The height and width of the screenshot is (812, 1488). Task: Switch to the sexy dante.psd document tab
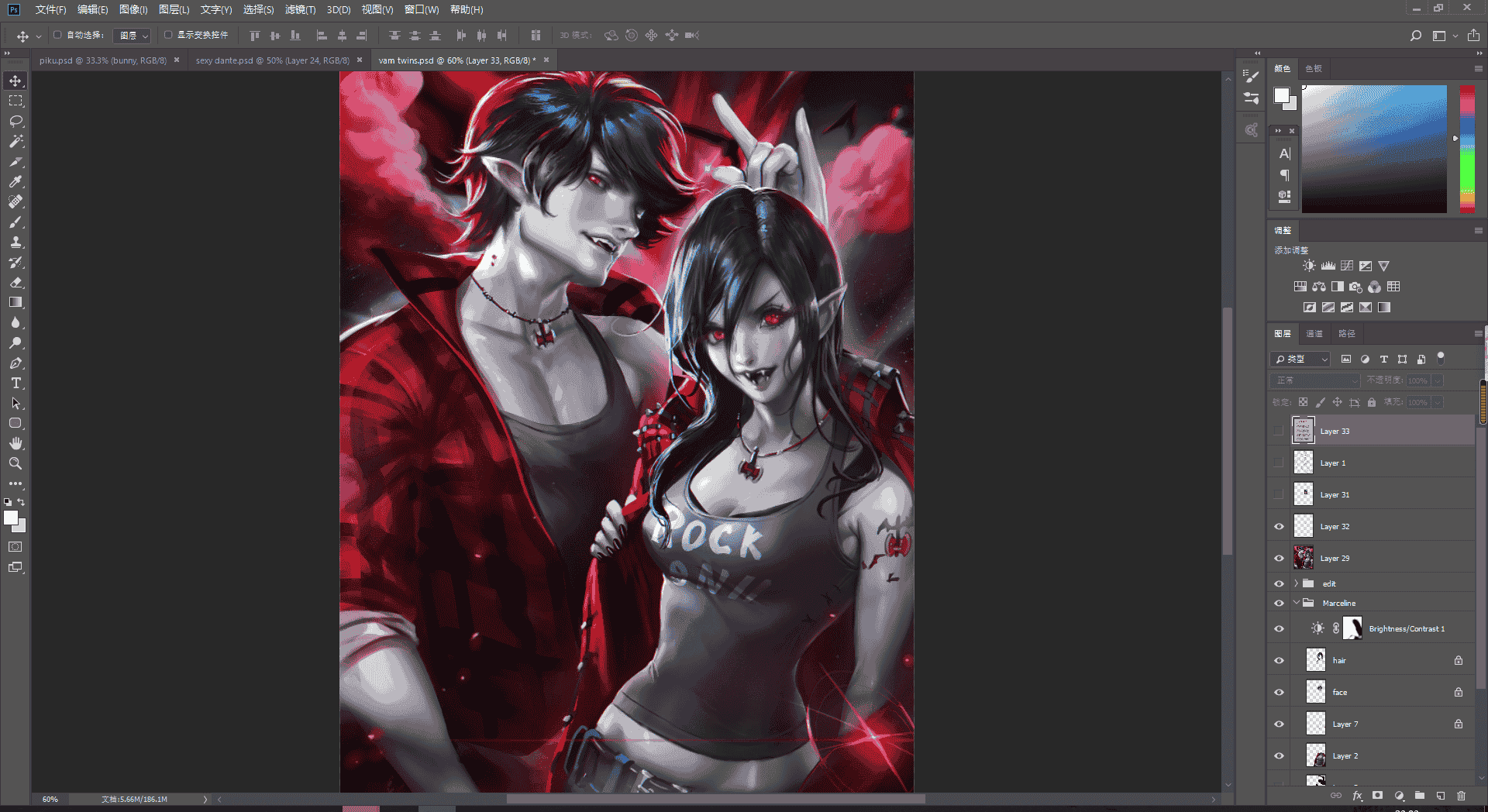click(272, 60)
